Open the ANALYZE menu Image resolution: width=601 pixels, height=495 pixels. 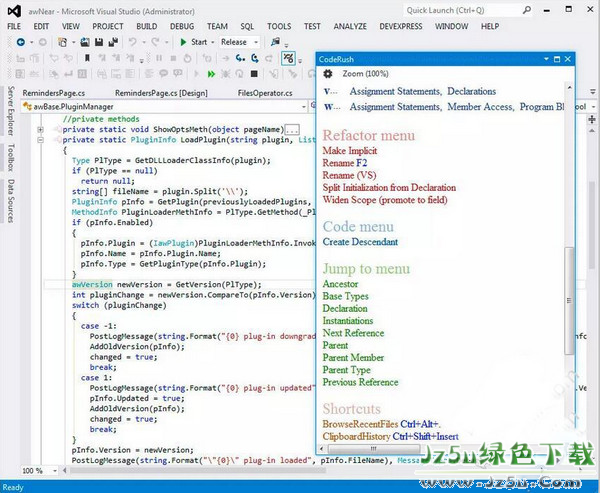(350, 26)
